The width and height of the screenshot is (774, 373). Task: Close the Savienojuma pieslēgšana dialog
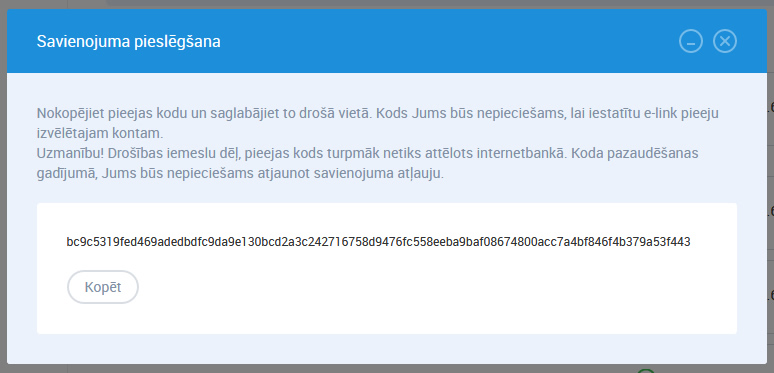pos(725,41)
